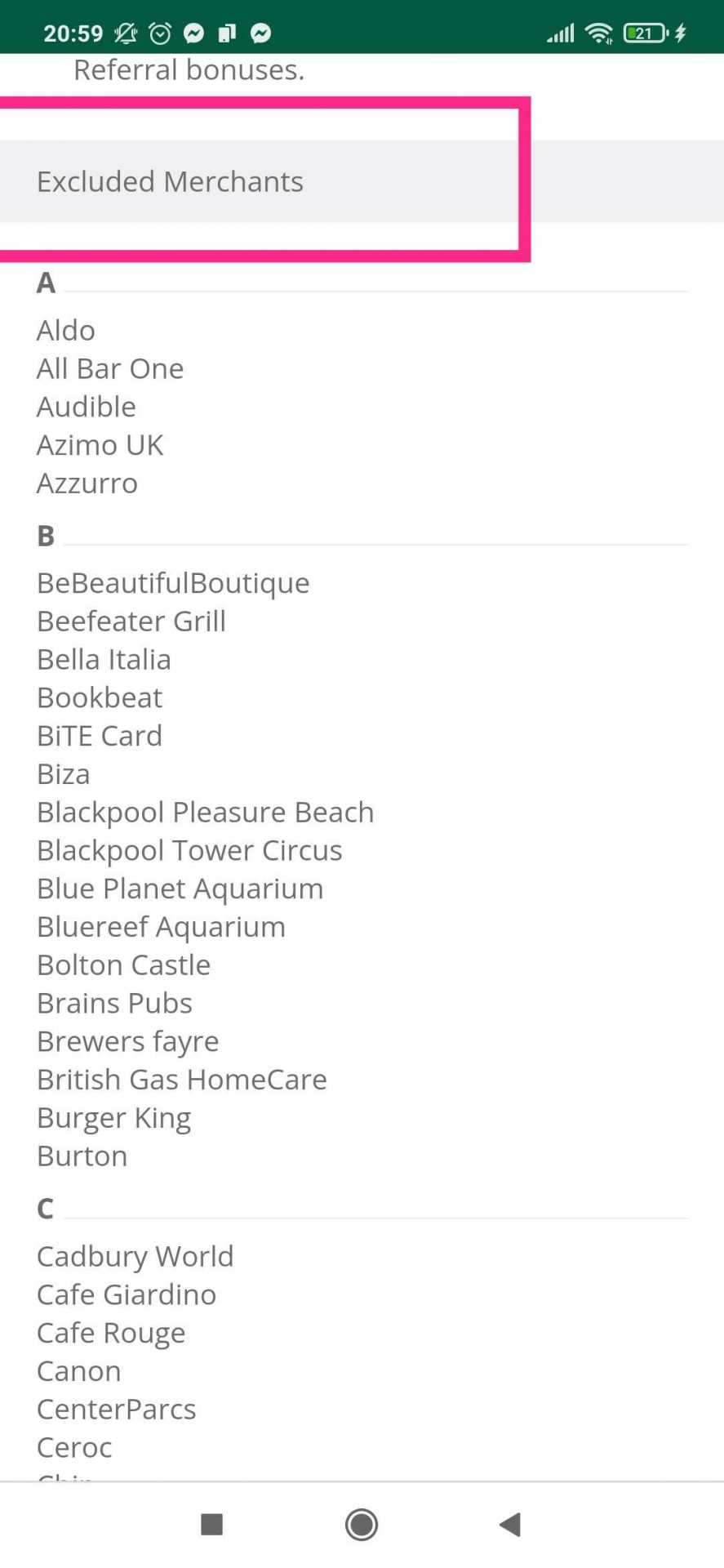Tap the CenterParcs list item
Image resolution: width=724 pixels, height=1568 pixels.
coord(117,1409)
